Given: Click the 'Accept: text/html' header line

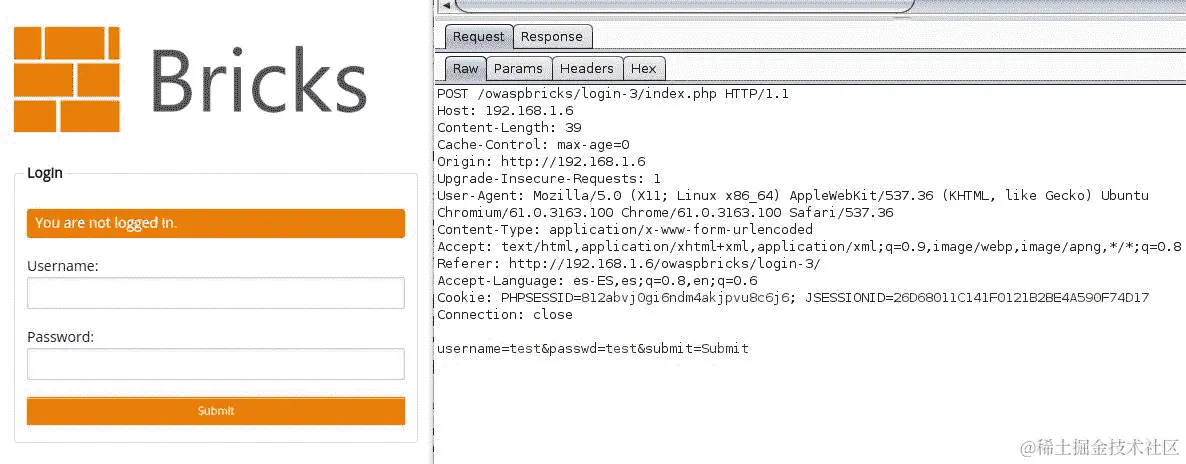Looking at the screenshot, I should pos(809,246).
